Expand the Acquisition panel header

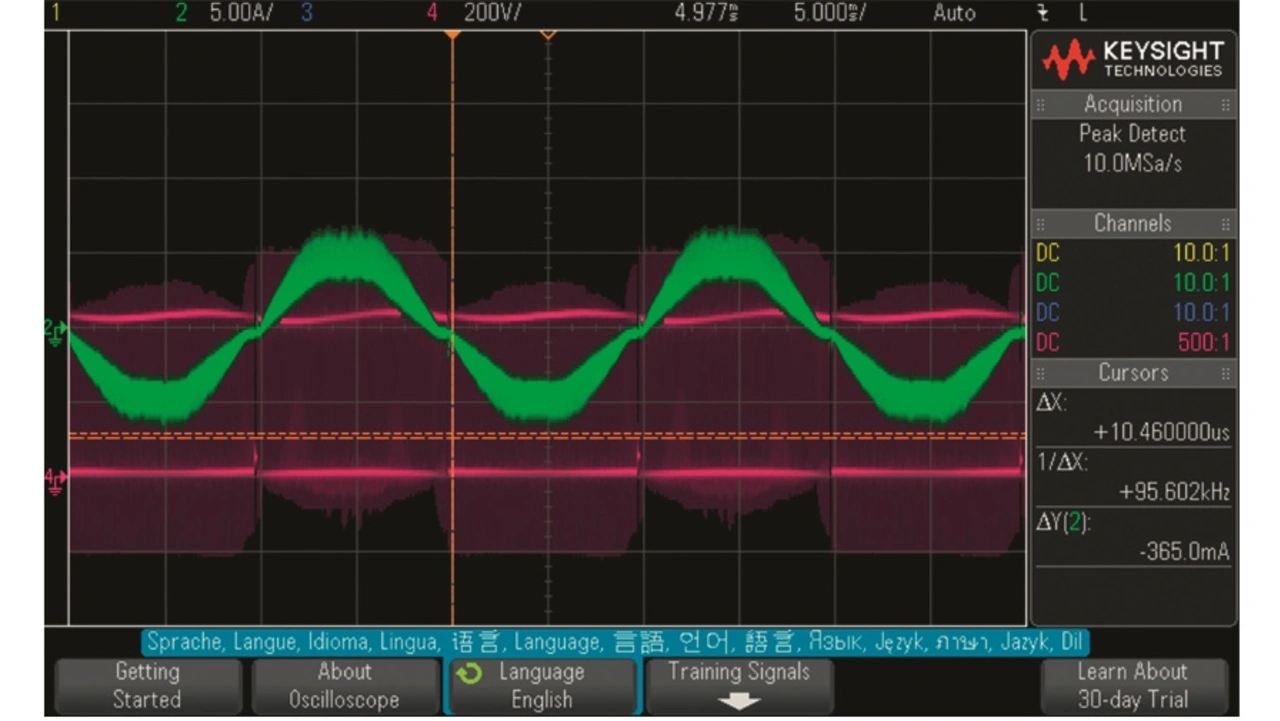coord(1133,104)
